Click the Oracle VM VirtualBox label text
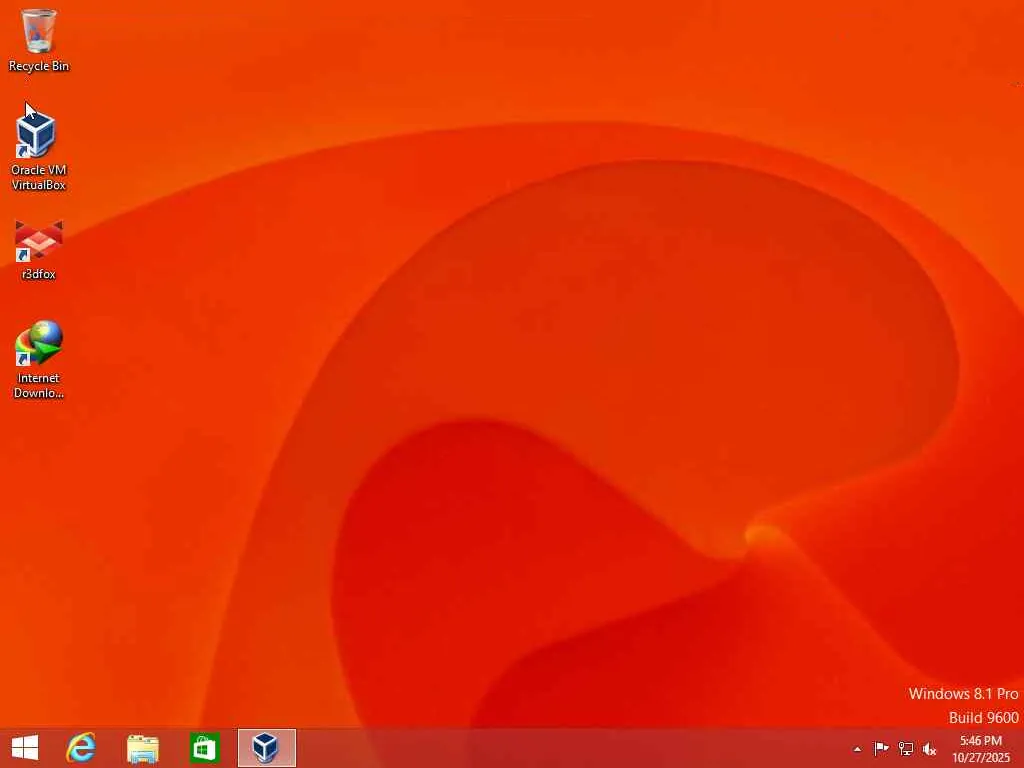Screen dimensions: 1024x768 coord(39,177)
